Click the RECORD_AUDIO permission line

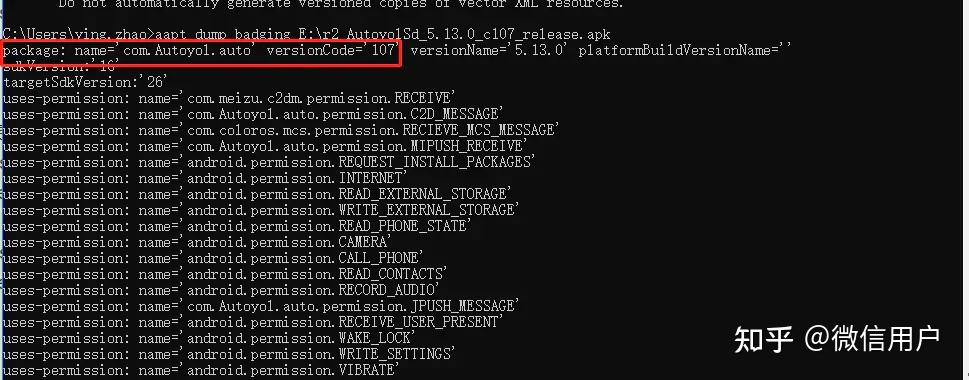coord(221,290)
